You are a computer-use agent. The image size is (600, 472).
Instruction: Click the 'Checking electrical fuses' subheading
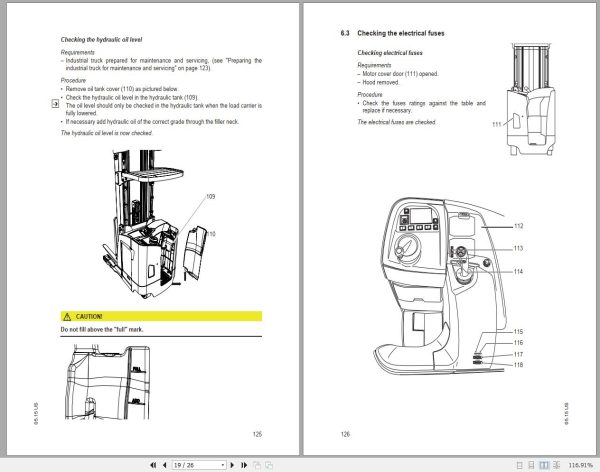[x=390, y=53]
